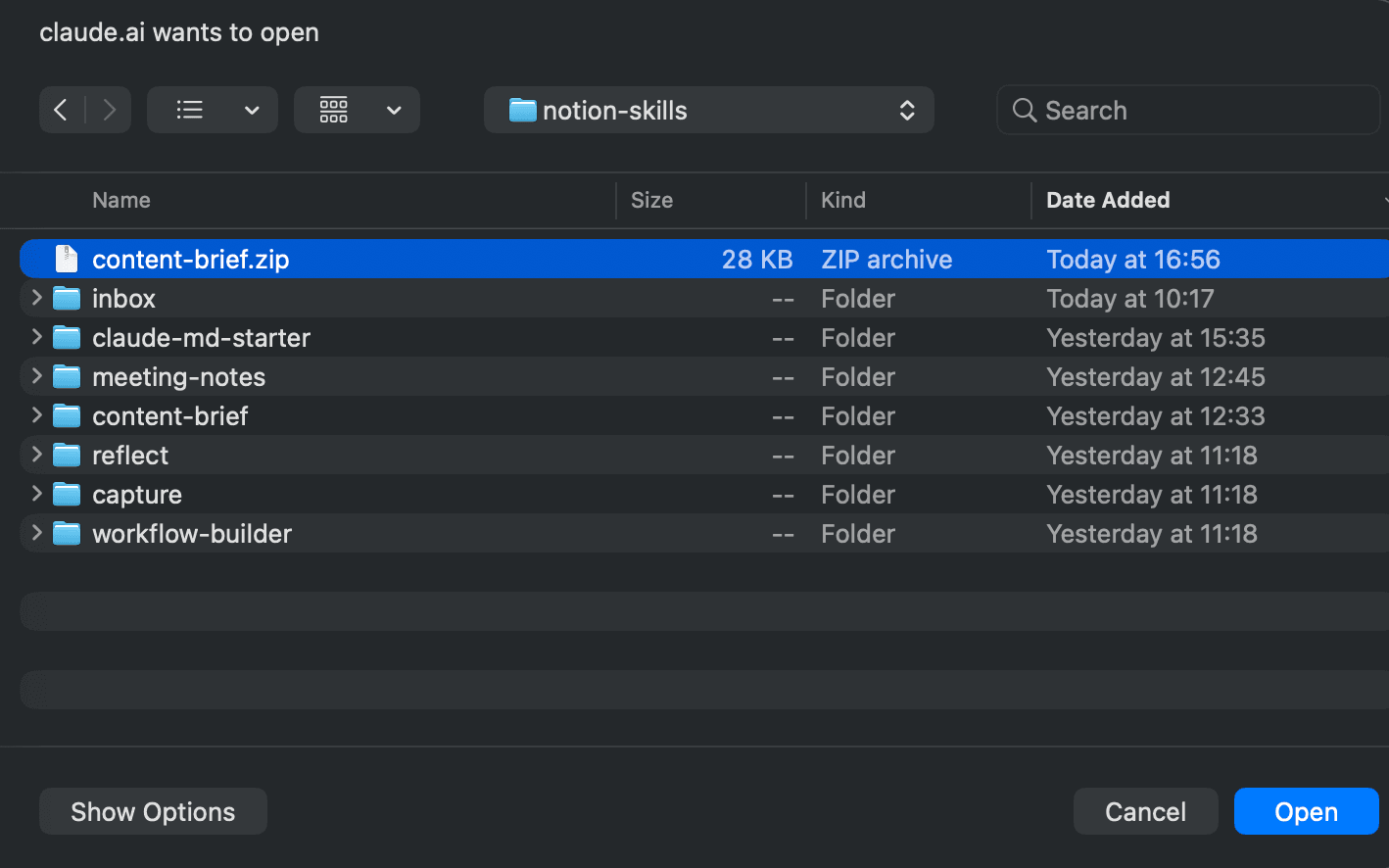Cancel the file dialog

(1145, 811)
